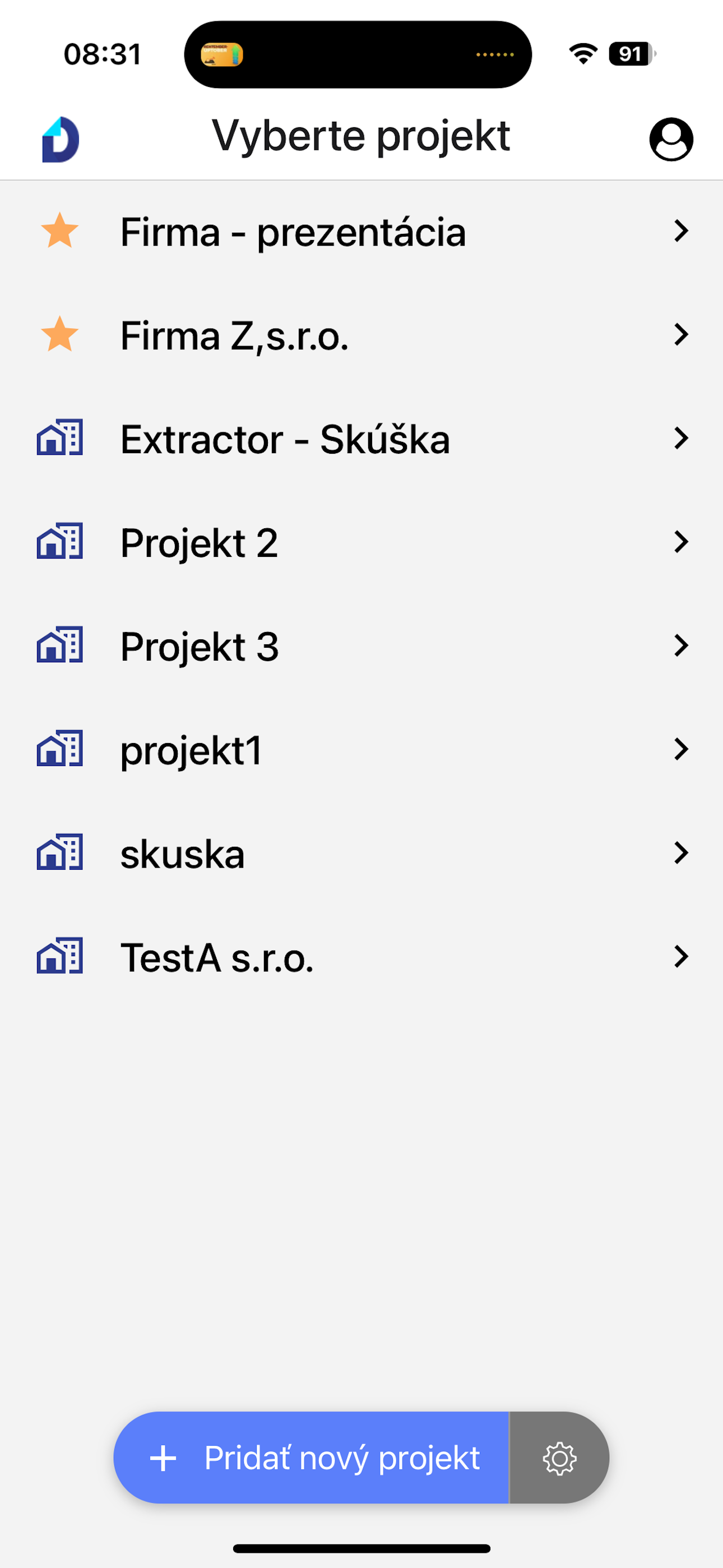Open the user profile icon
The height and width of the screenshot is (1568, 723).
pyautogui.click(x=671, y=140)
